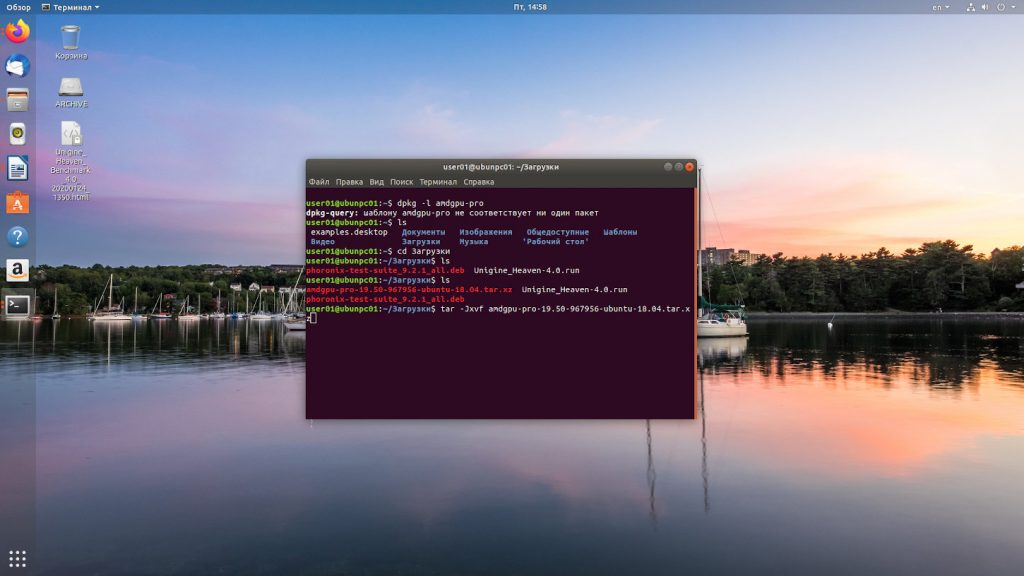The image size is (1024, 576).
Task: Open the system status menu via volume icon
Action: click(985, 7)
